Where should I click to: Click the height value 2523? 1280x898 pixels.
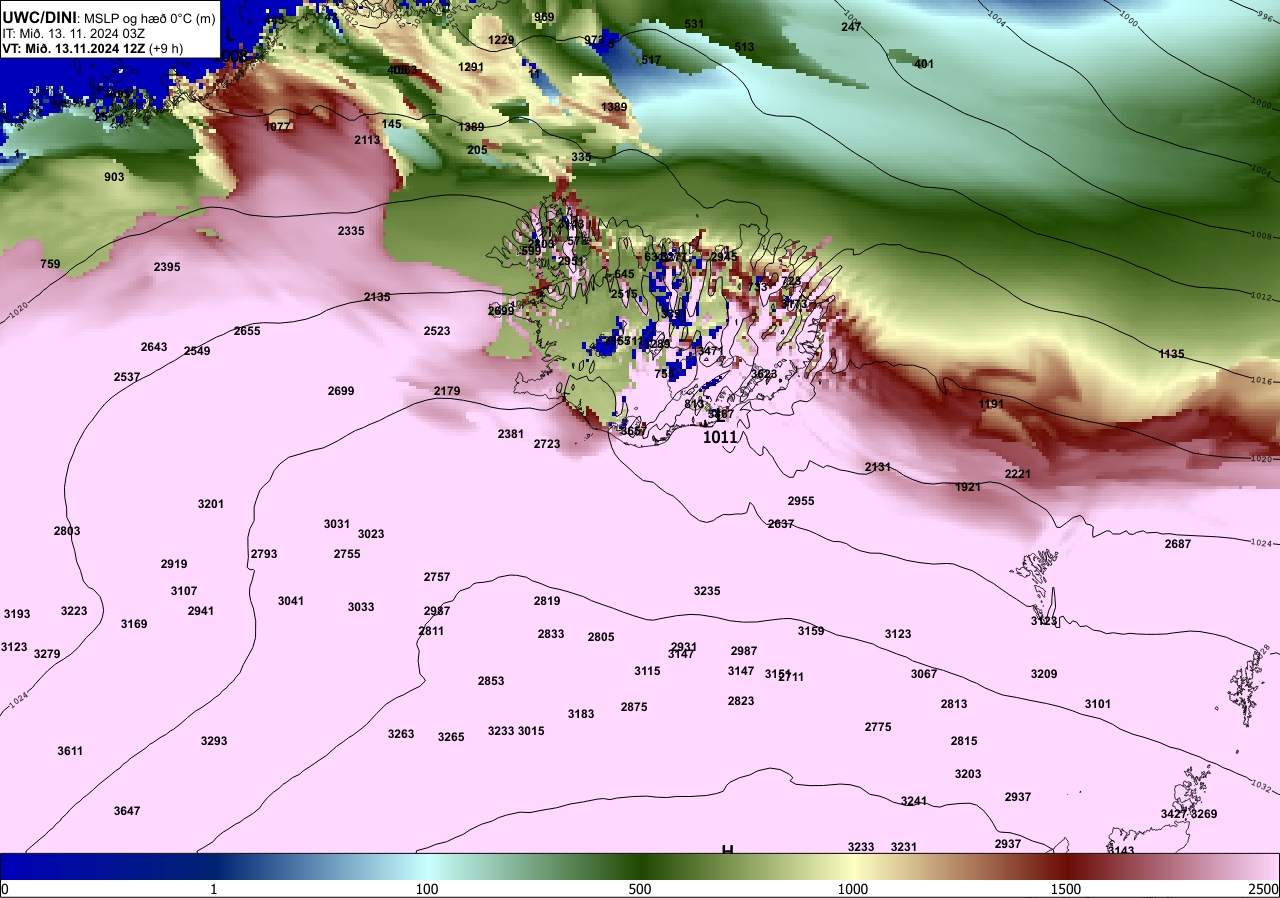(437, 331)
